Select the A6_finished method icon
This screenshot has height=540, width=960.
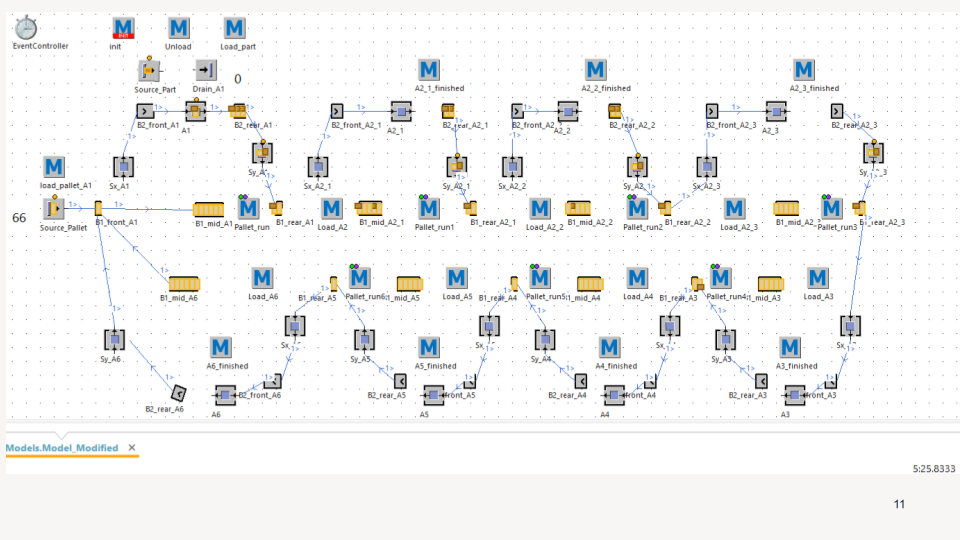220,348
